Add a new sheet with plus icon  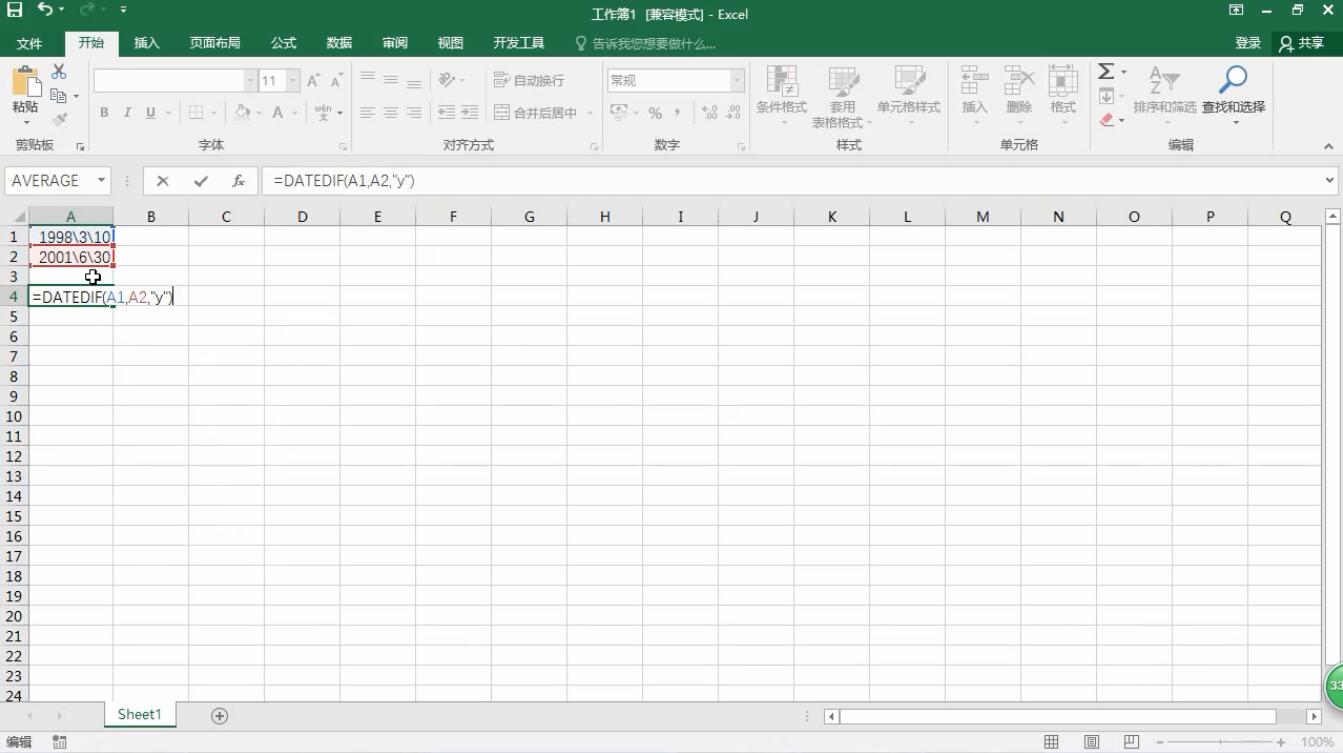click(x=220, y=715)
